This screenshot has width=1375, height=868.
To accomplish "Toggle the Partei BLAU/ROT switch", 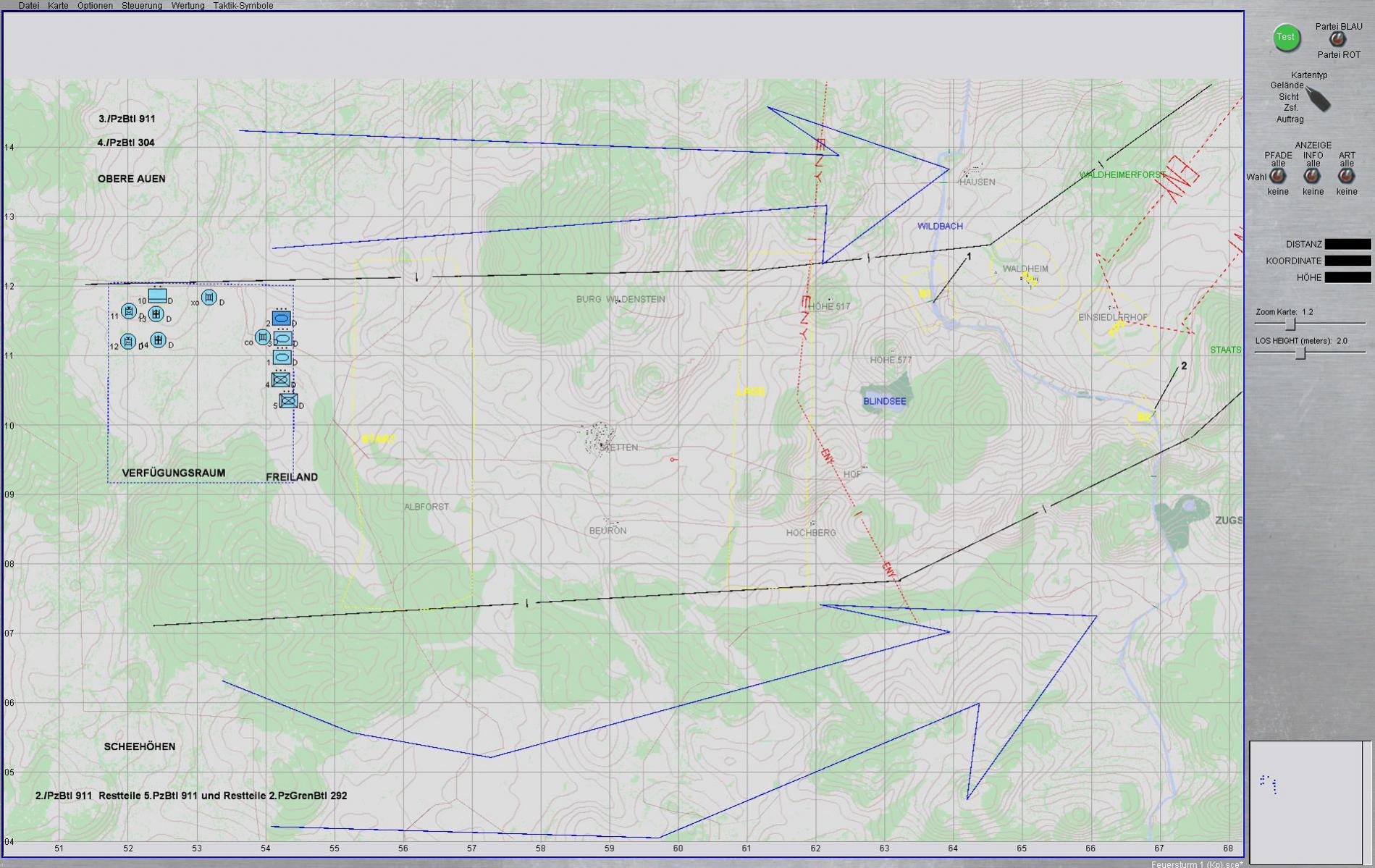I will click(x=1337, y=41).
